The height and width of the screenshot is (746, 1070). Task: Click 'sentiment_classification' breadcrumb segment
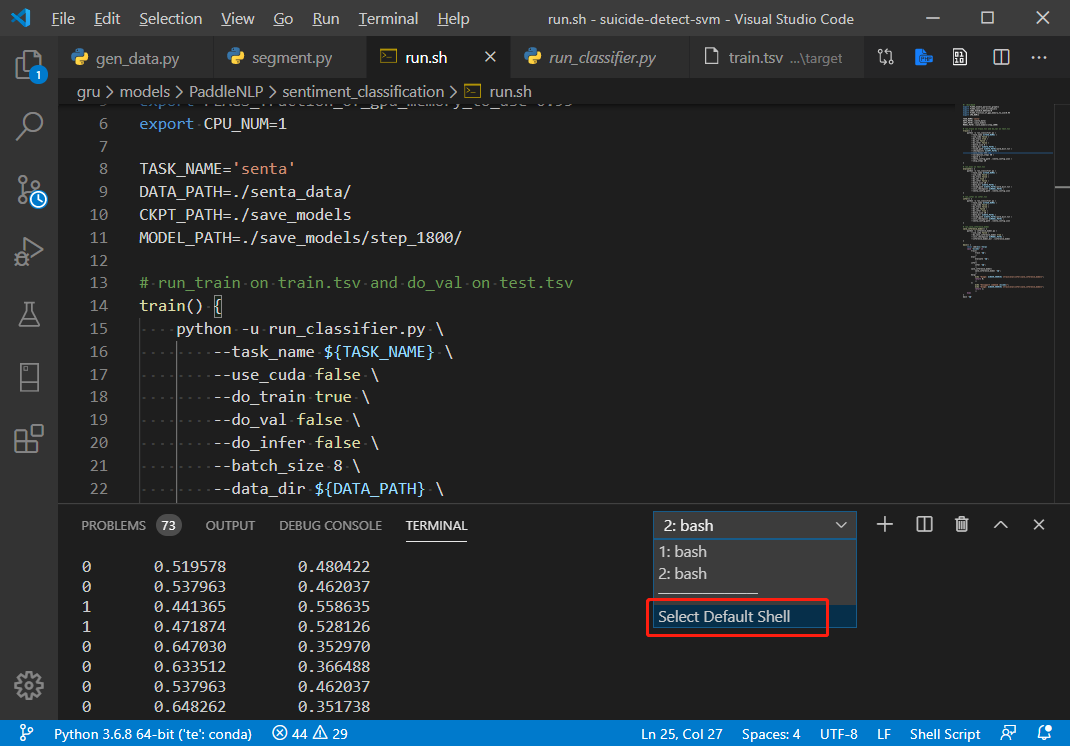click(x=363, y=91)
